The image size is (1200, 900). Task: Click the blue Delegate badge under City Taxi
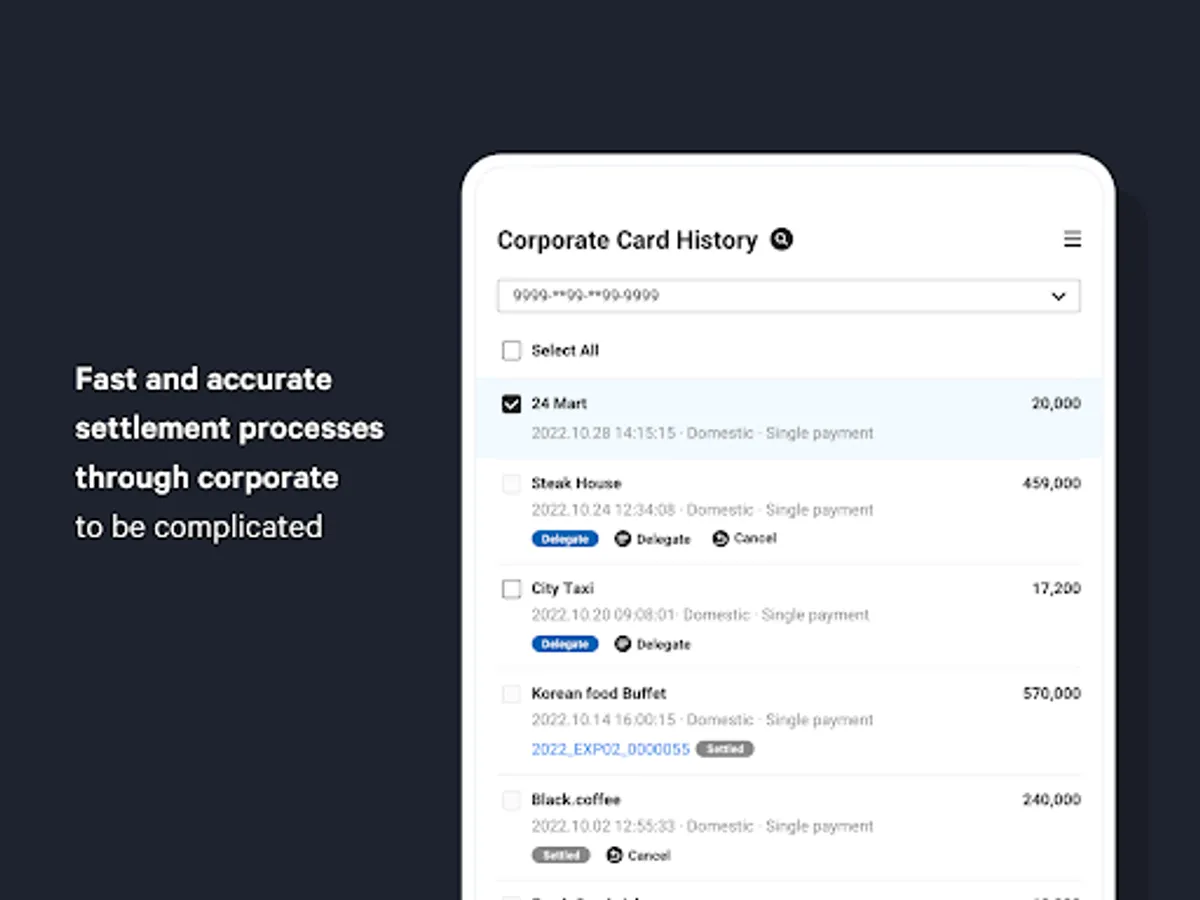pyautogui.click(x=565, y=644)
